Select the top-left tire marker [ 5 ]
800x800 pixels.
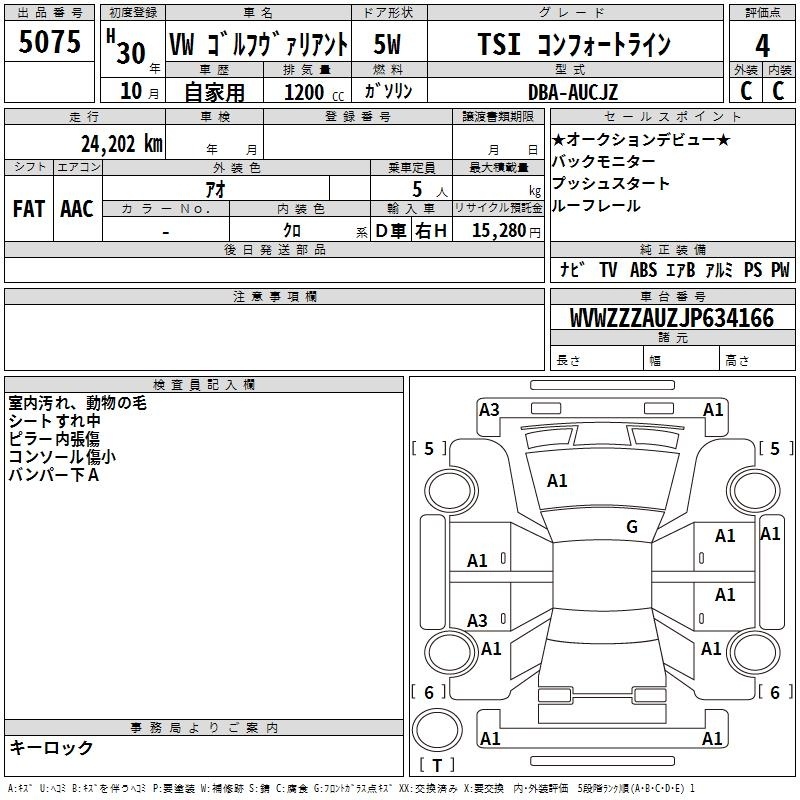click(x=429, y=449)
